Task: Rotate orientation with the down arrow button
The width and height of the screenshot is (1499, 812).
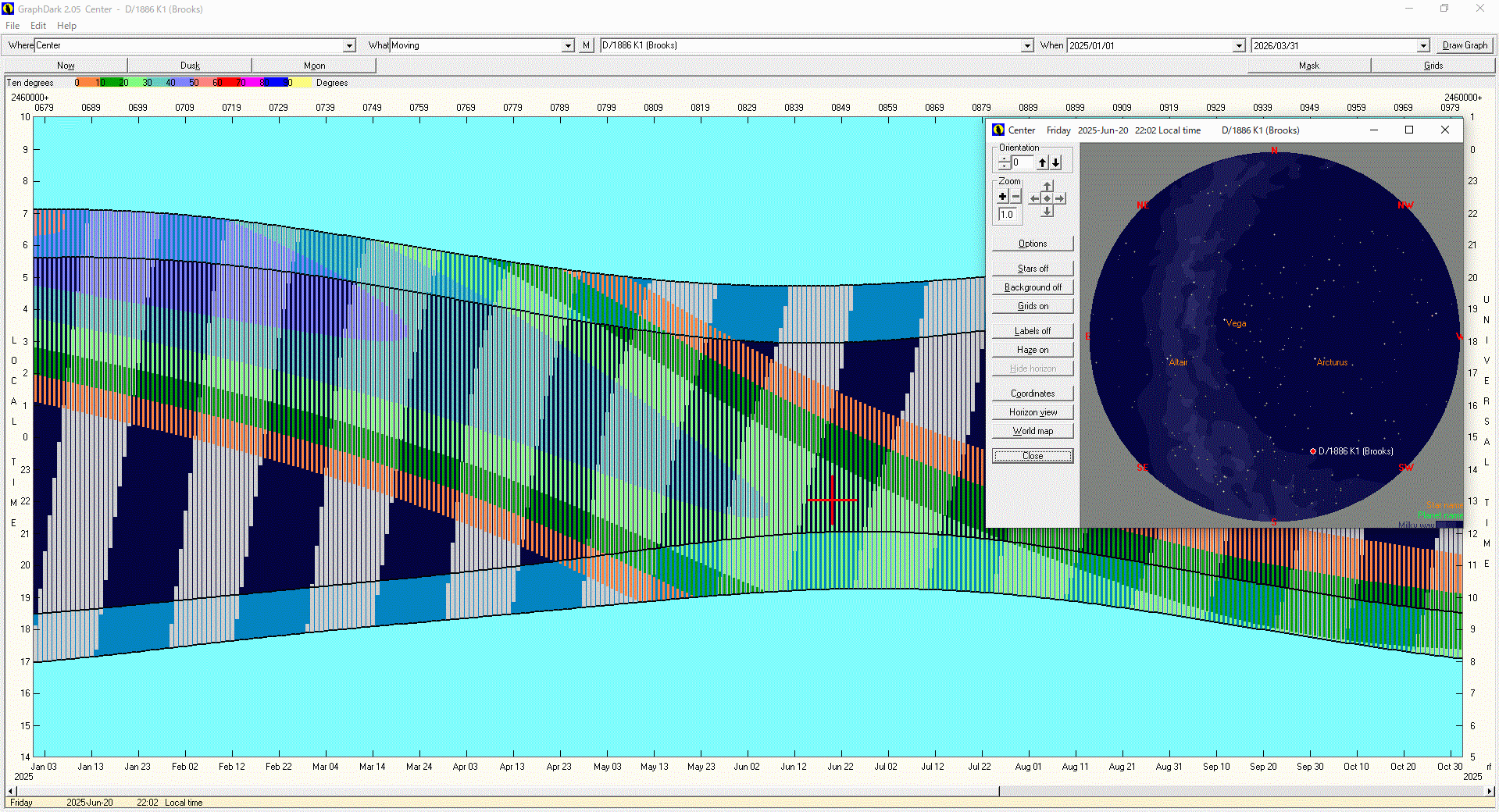Action: click(x=1055, y=162)
